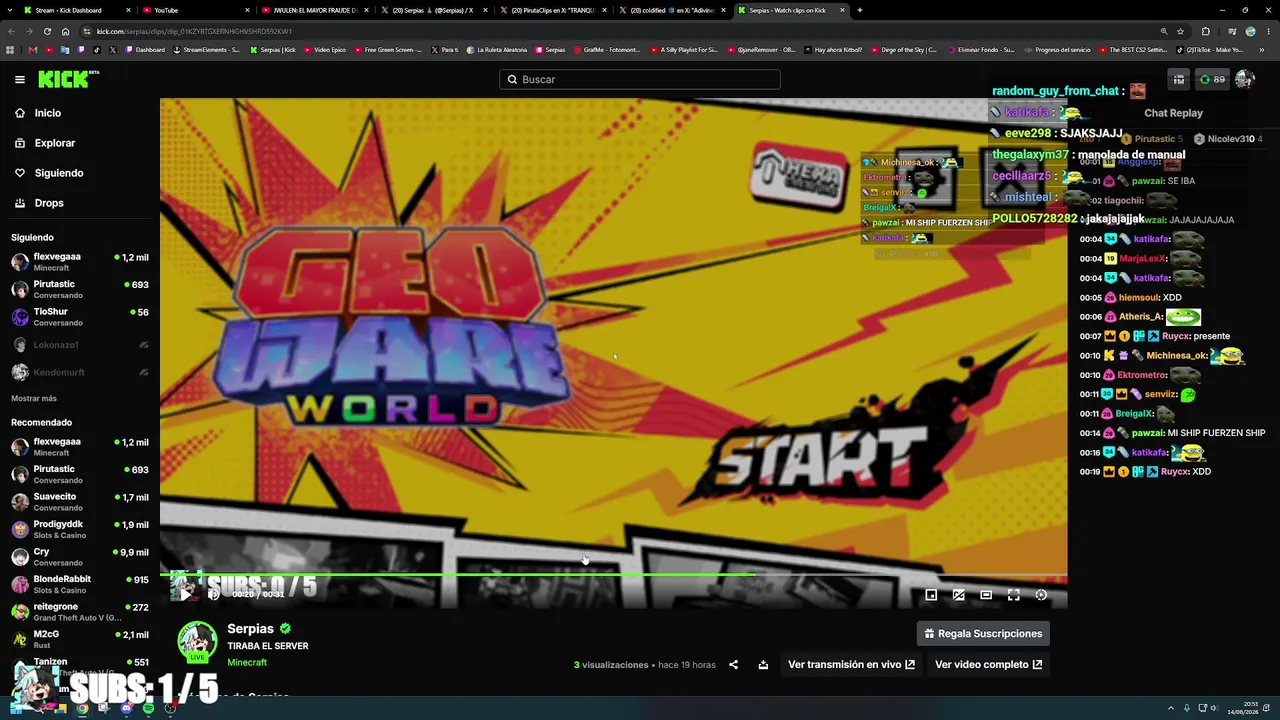Click pawzai's MI SHIP FUERZEN SHIP message

1173,433
